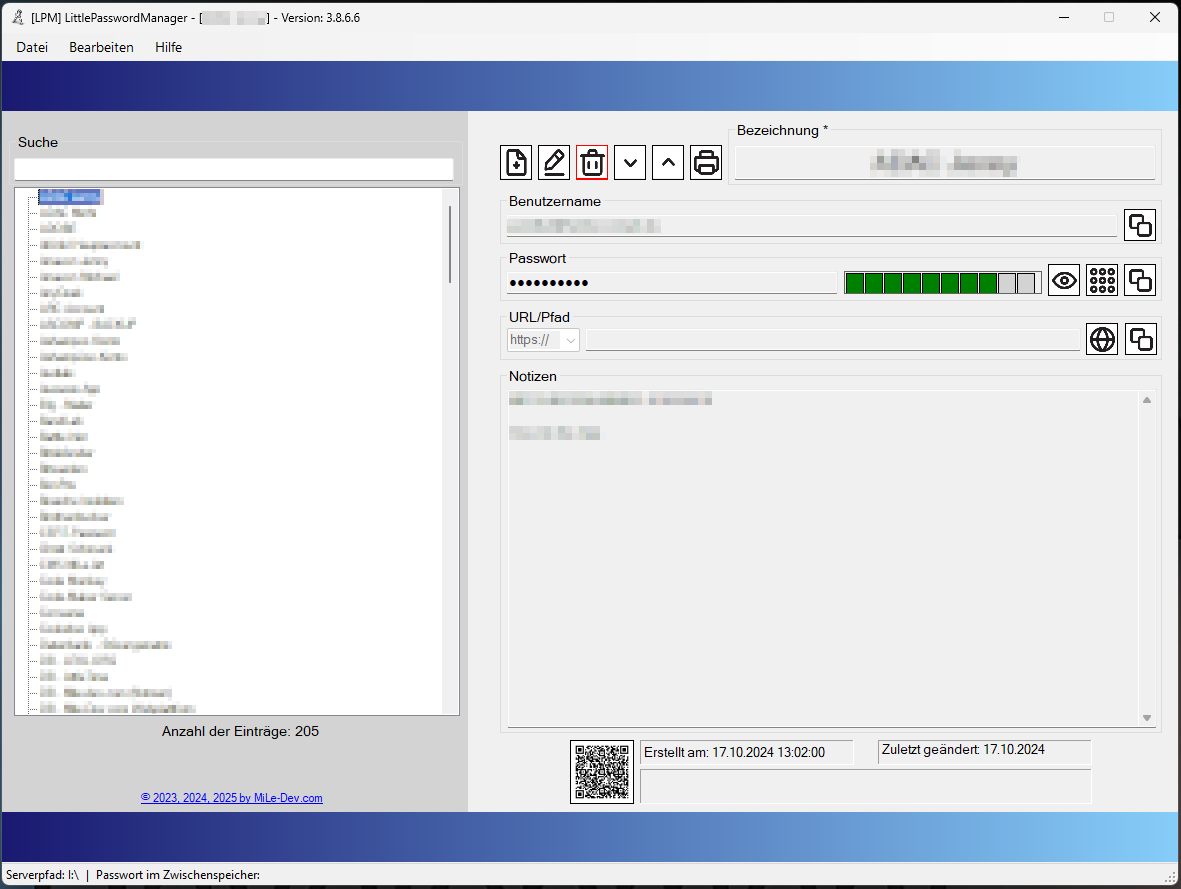1181x889 pixels.
Task: Open the Bearbeiten menu
Action: point(102,47)
